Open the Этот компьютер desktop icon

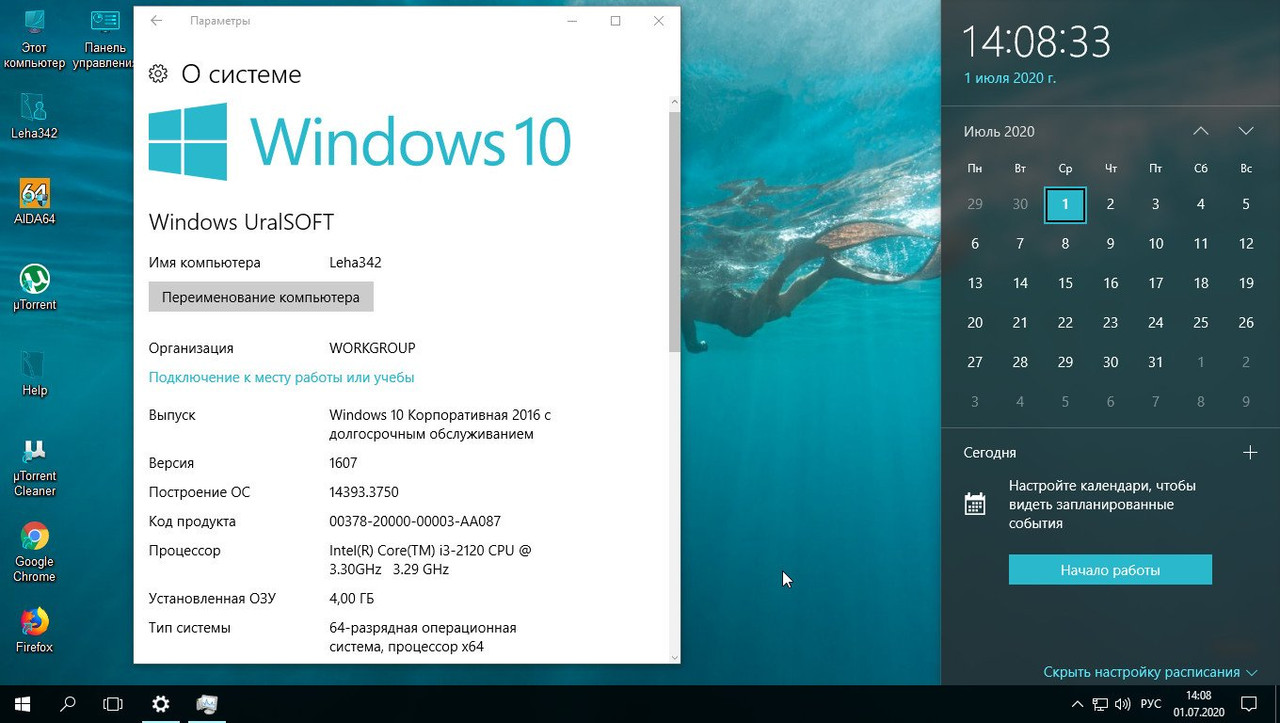[34, 39]
